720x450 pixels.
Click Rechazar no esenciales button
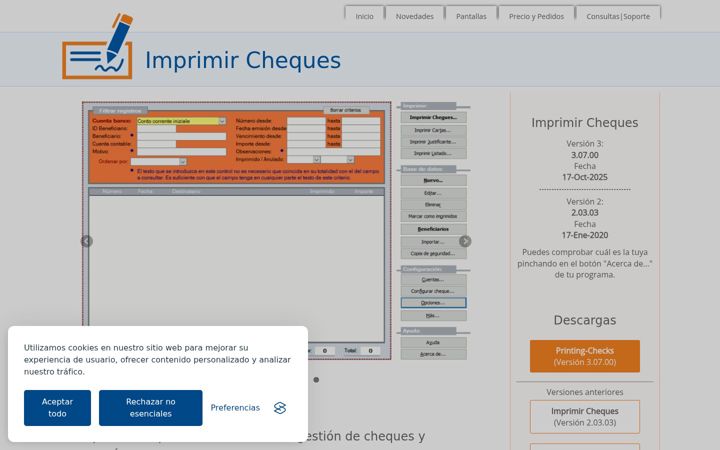coord(151,408)
